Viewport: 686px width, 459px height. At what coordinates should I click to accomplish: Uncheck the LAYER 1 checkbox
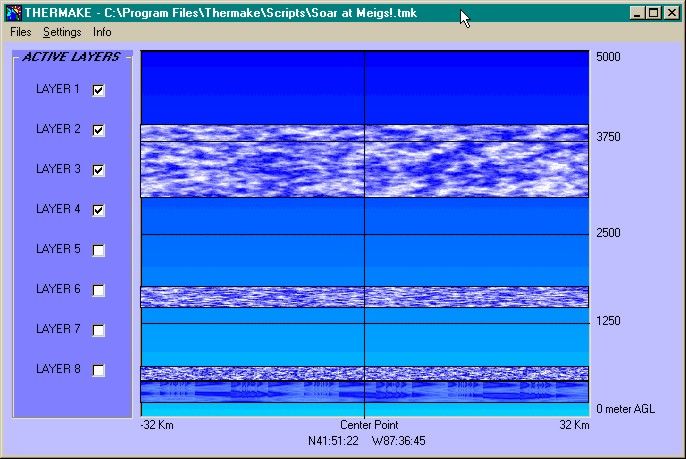coord(98,90)
